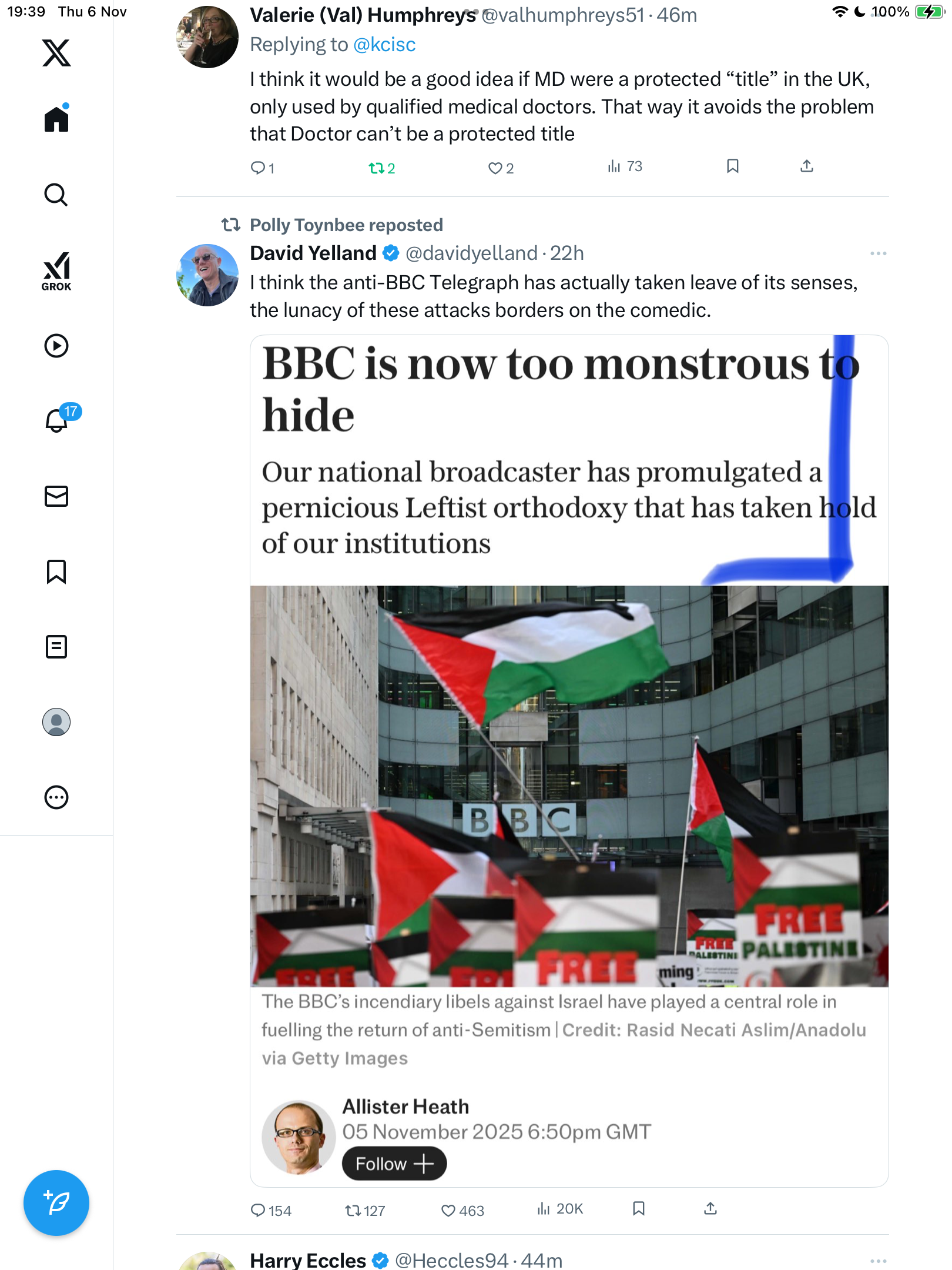Open the video tab play icon
The height and width of the screenshot is (1270, 952).
[56, 346]
